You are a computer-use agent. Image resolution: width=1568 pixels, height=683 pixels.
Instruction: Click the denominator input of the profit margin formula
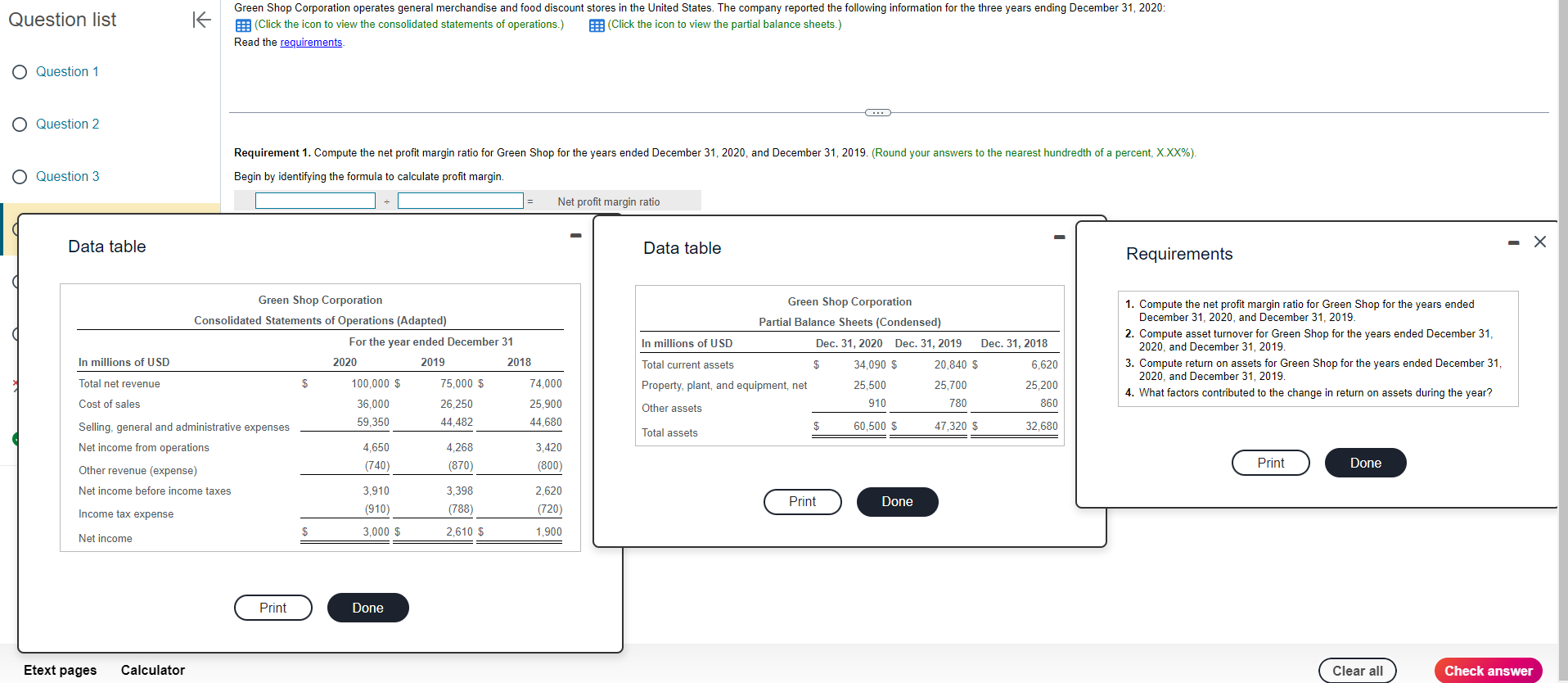(x=461, y=201)
